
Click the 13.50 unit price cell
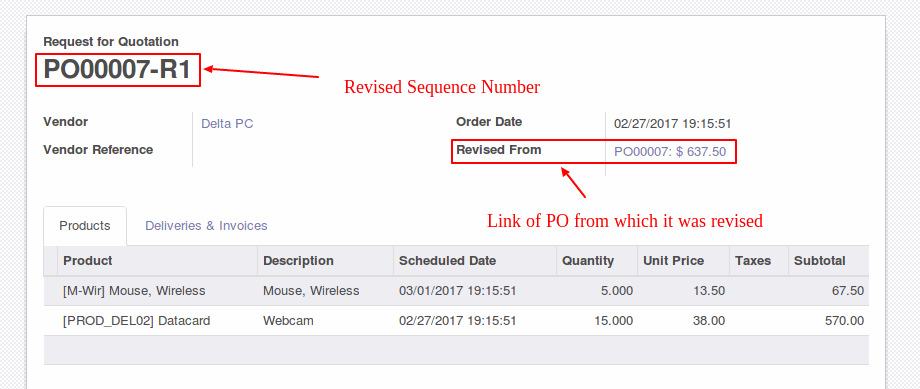pos(683,291)
